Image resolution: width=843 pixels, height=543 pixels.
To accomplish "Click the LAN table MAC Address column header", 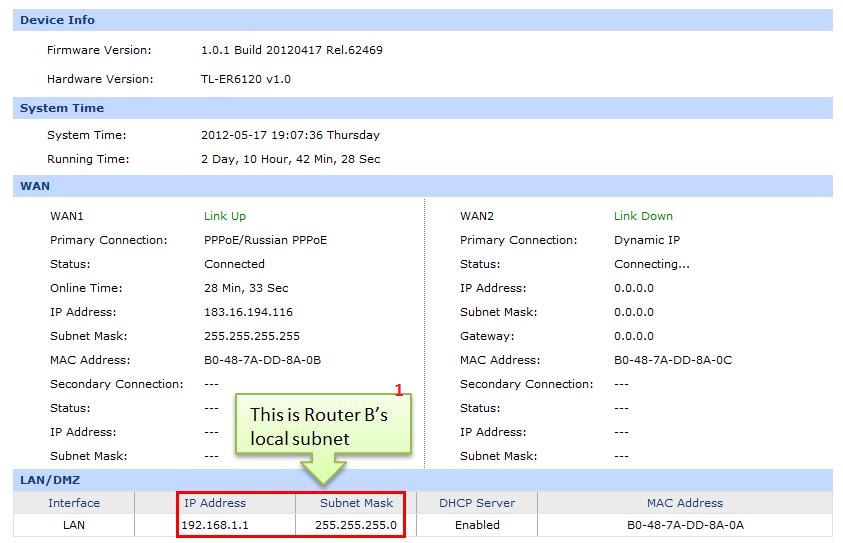I will tap(685, 503).
